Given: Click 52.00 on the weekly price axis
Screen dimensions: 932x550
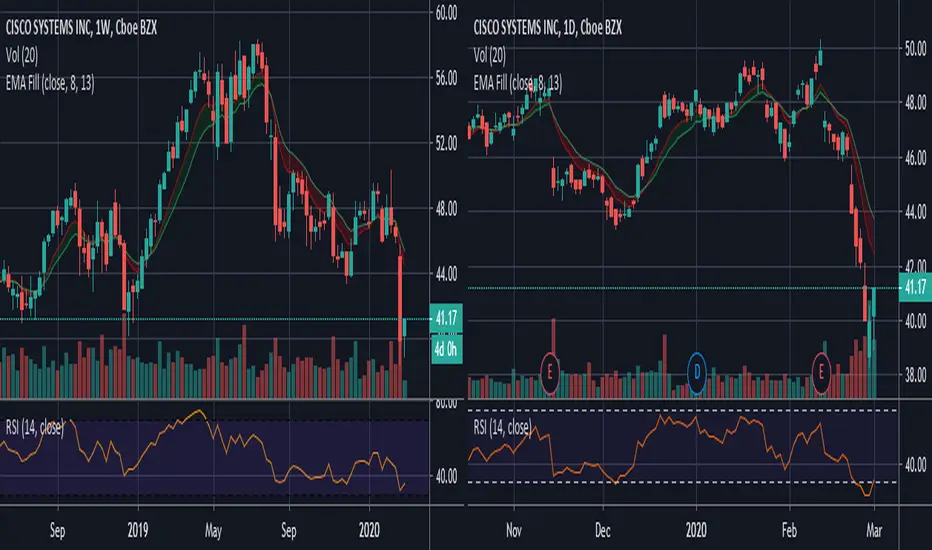Looking at the screenshot, I should coord(446,143).
